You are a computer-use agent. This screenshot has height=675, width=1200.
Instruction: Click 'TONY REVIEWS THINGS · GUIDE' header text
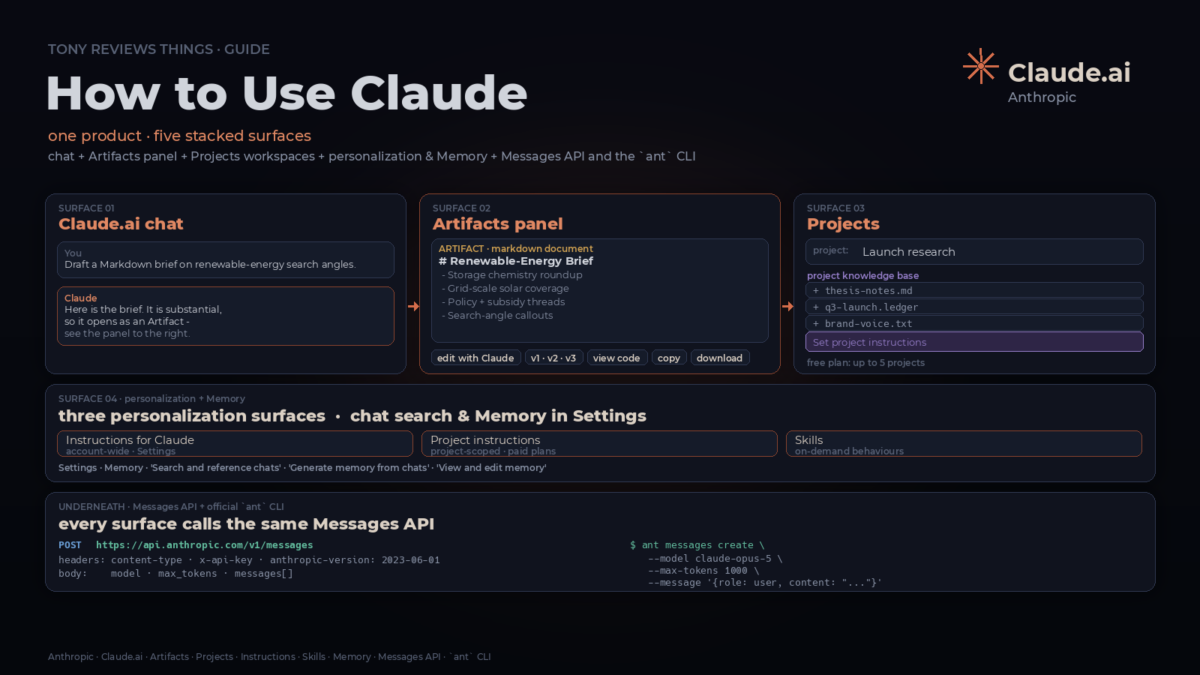(159, 49)
